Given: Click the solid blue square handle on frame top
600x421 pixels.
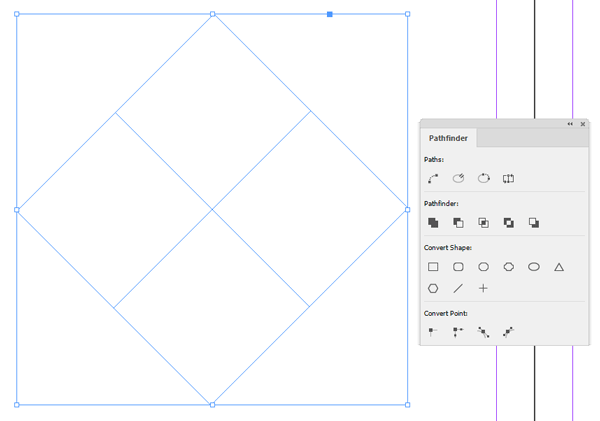Looking at the screenshot, I should pyautogui.click(x=330, y=14).
